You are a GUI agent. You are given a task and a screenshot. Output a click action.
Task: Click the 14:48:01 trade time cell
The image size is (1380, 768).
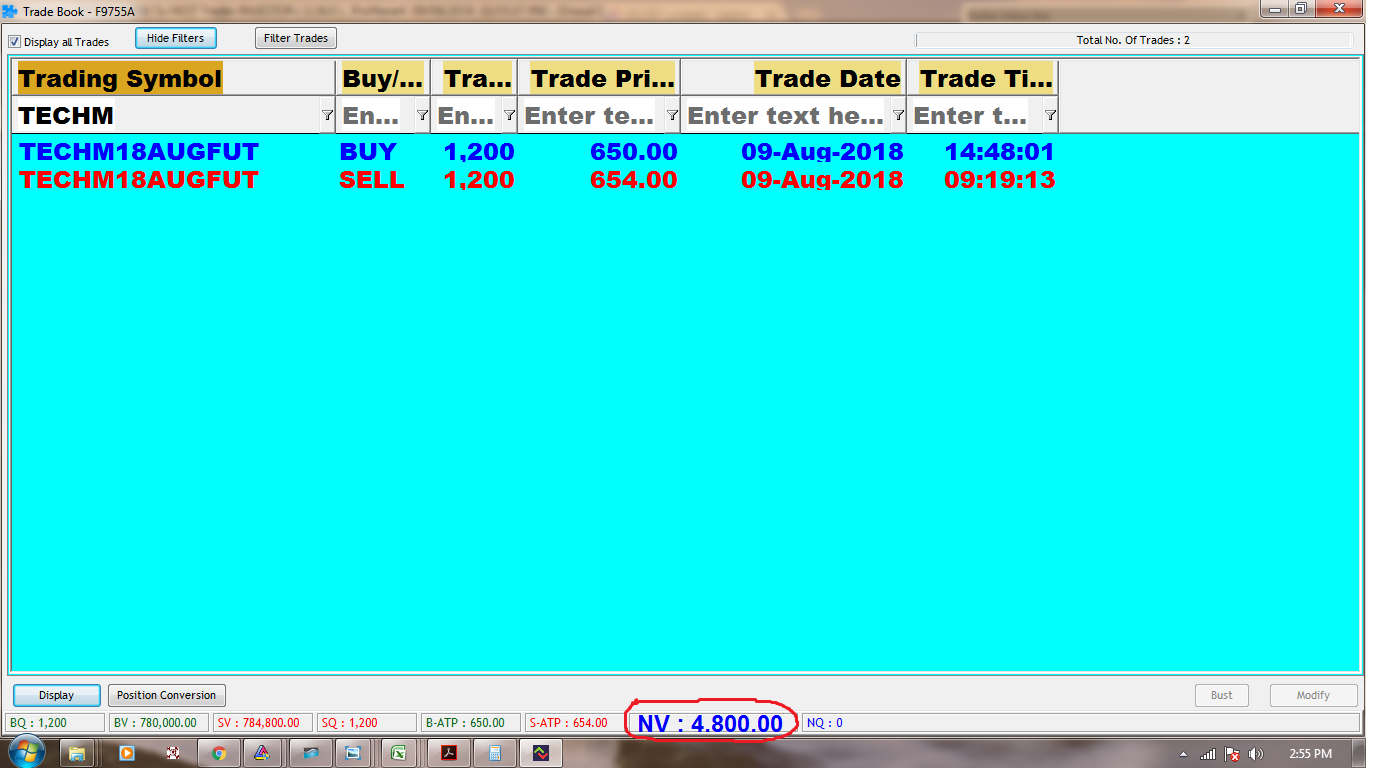tap(1000, 152)
